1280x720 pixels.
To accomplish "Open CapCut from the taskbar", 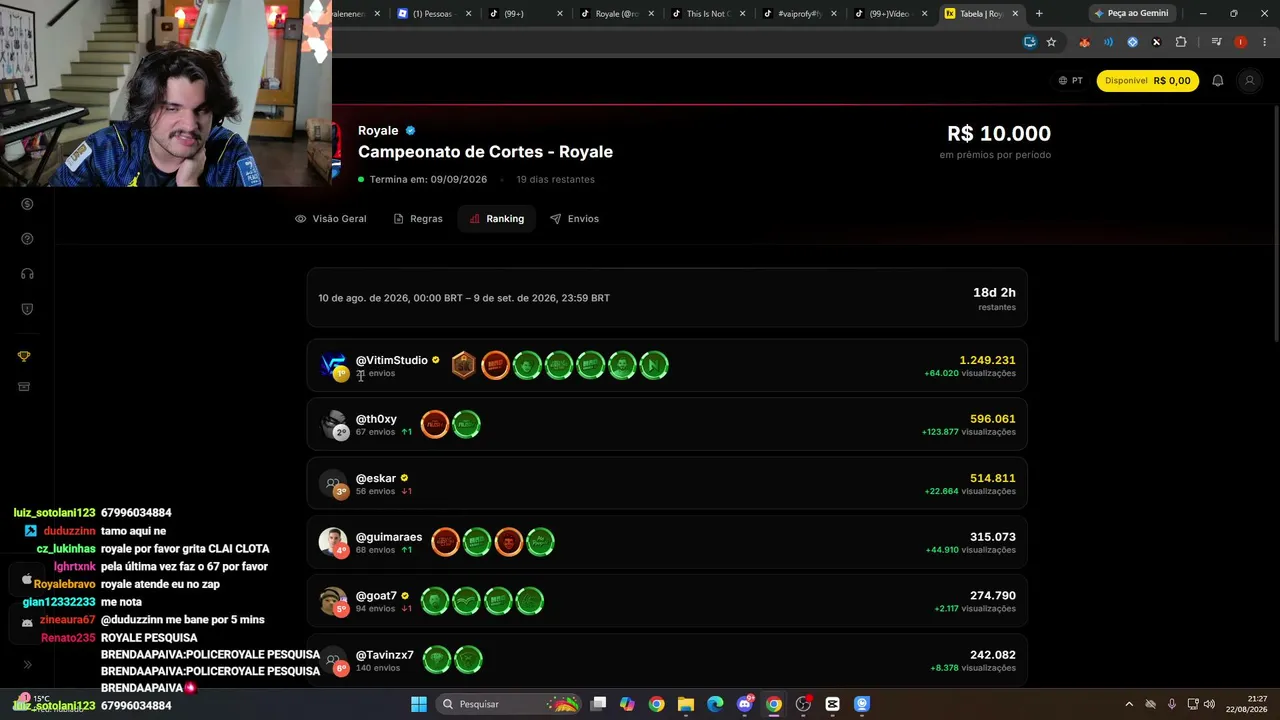I will pos(832,704).
